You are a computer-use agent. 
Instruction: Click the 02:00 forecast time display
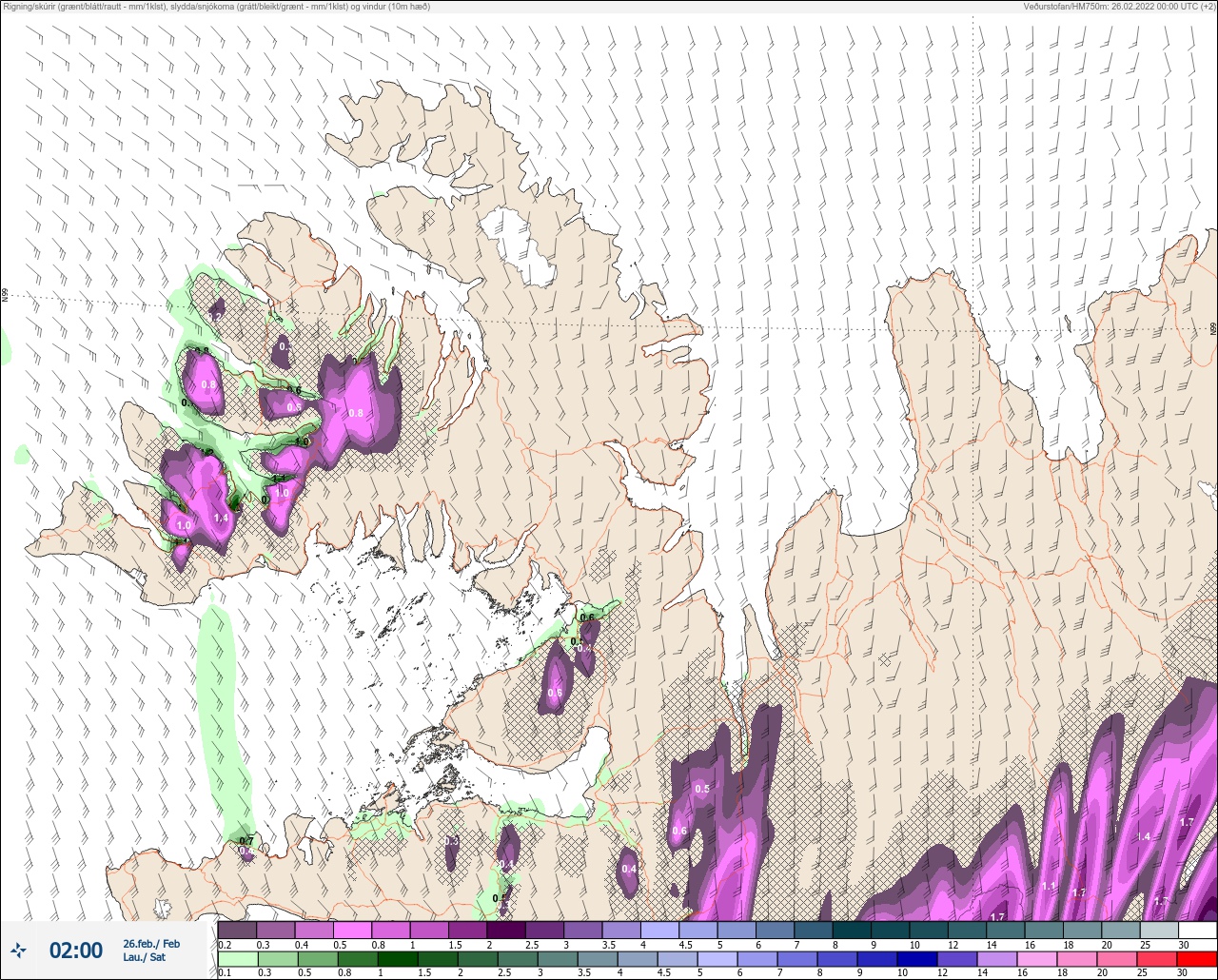coord(75,951)
